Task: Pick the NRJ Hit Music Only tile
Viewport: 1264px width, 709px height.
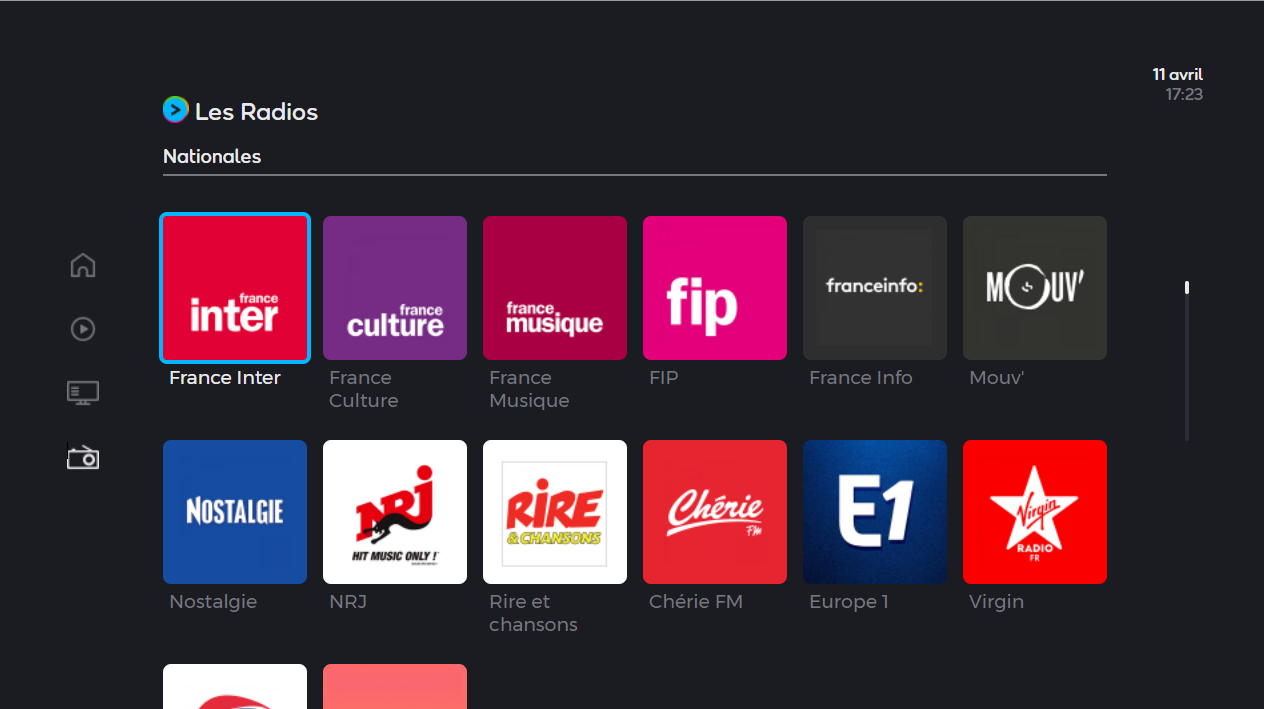Action: (395, 512)
